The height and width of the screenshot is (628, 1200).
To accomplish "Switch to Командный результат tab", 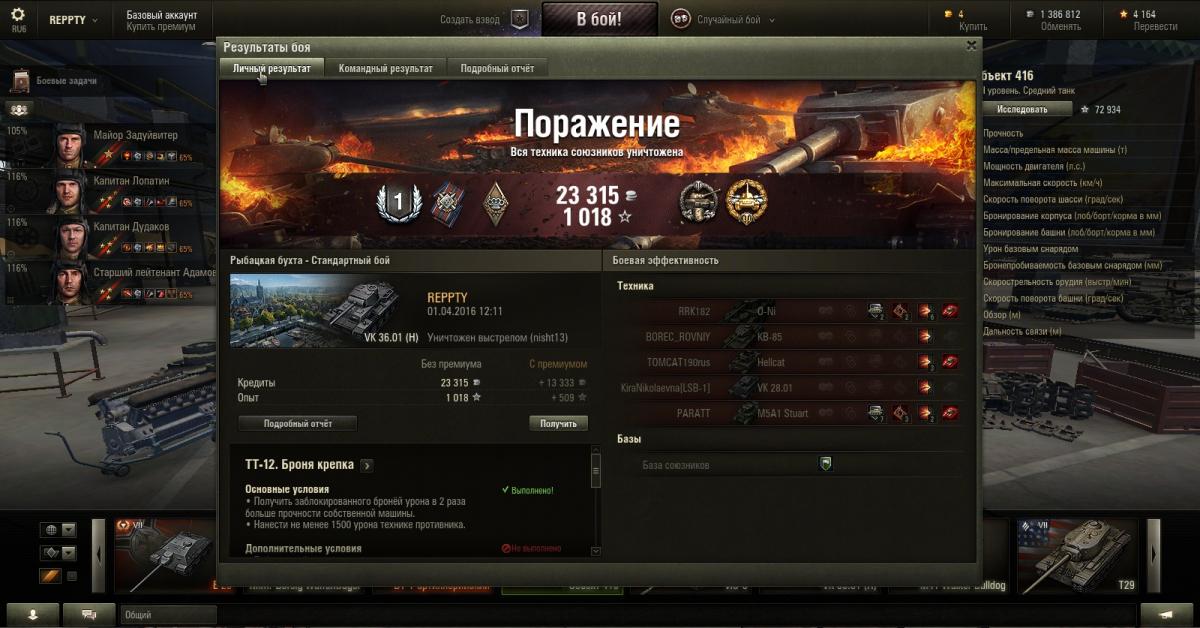I will click(x=386, y=68).
